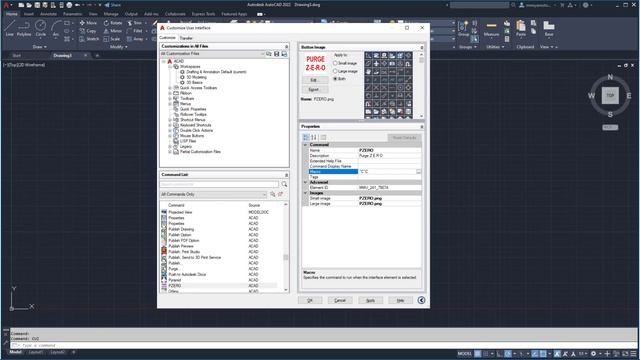
Task: Click the Measure tool in Utilities panel
Action: 491,28
